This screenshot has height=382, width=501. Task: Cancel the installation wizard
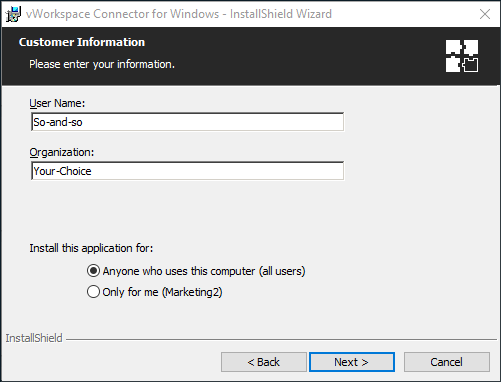point(447,362)
